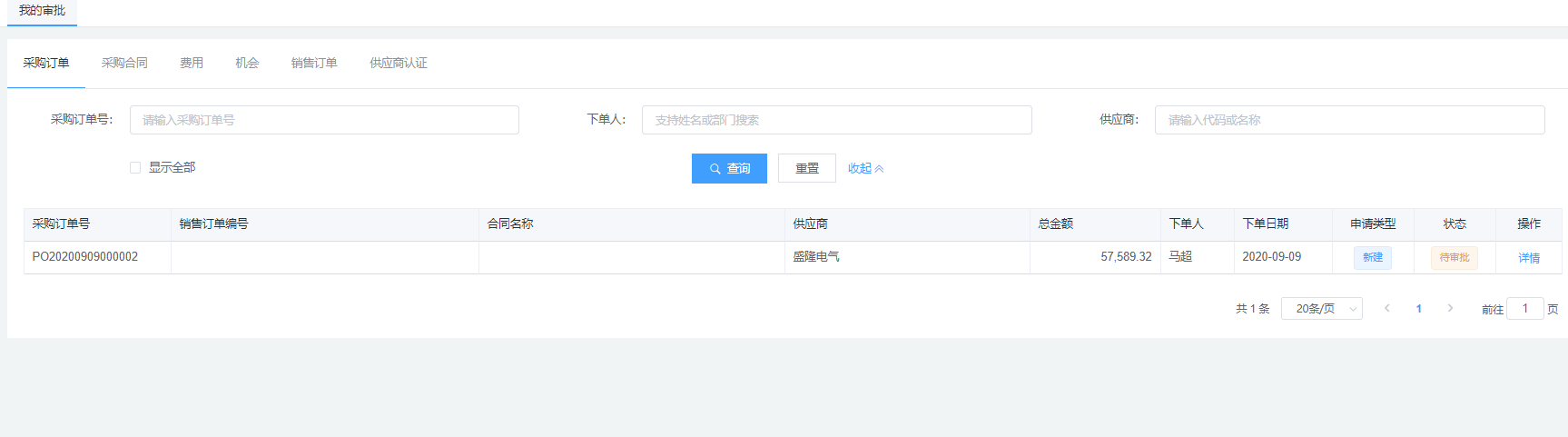Click the 我的审批 top tab
This screenshot has height=437, width=1568.
point(42,11)
